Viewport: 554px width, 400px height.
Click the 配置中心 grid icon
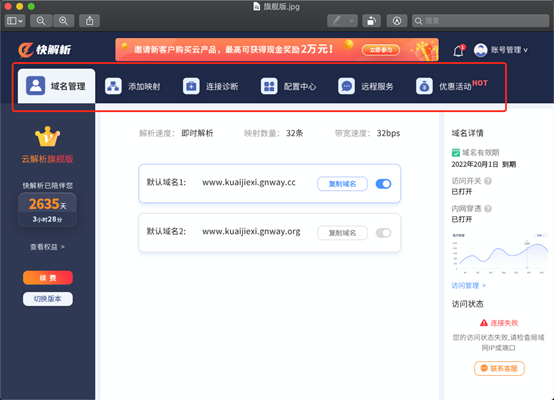[x=269, y=86]
